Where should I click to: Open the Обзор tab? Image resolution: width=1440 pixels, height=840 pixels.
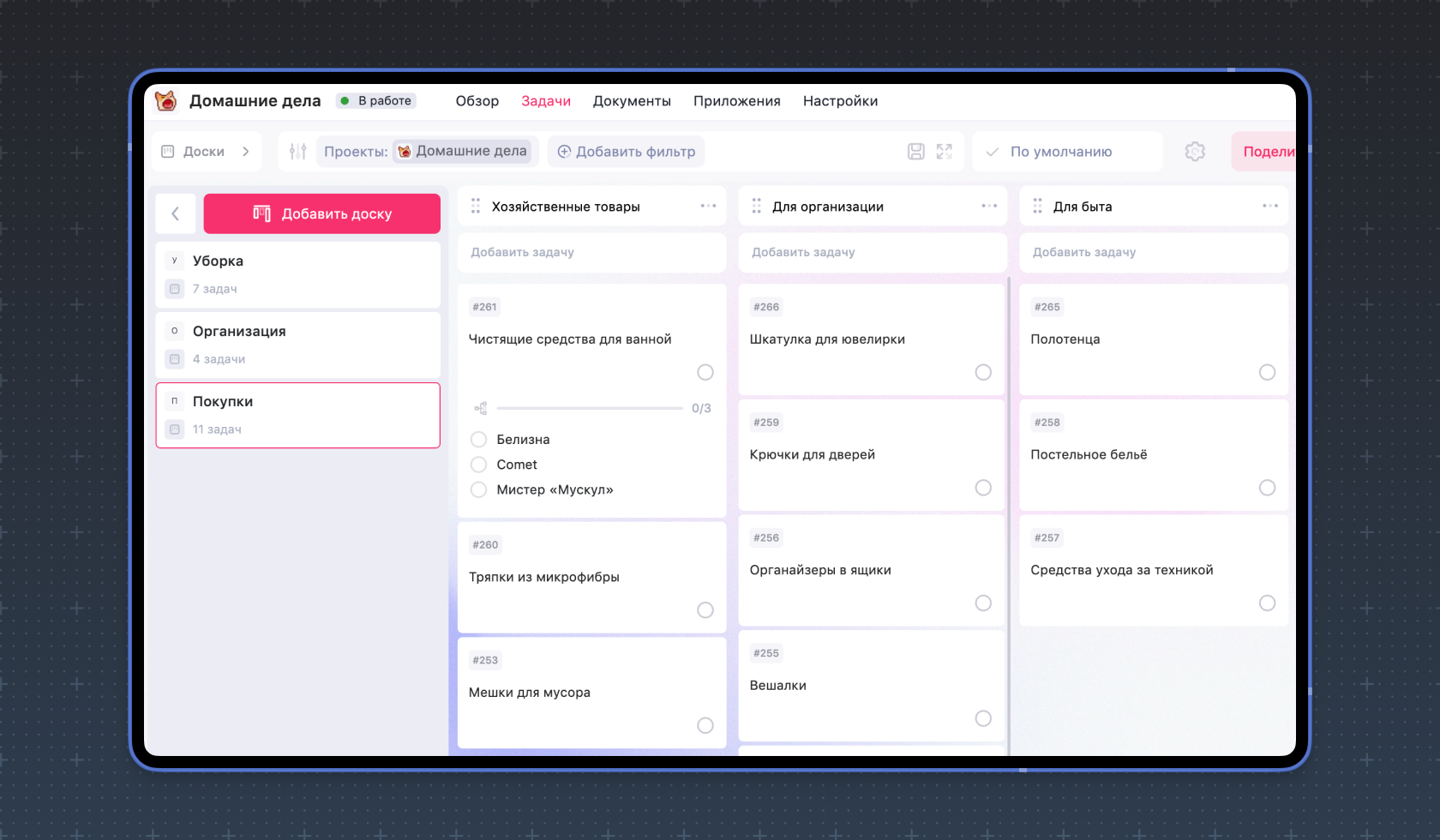pyautogui.click(x=477, y=101)
